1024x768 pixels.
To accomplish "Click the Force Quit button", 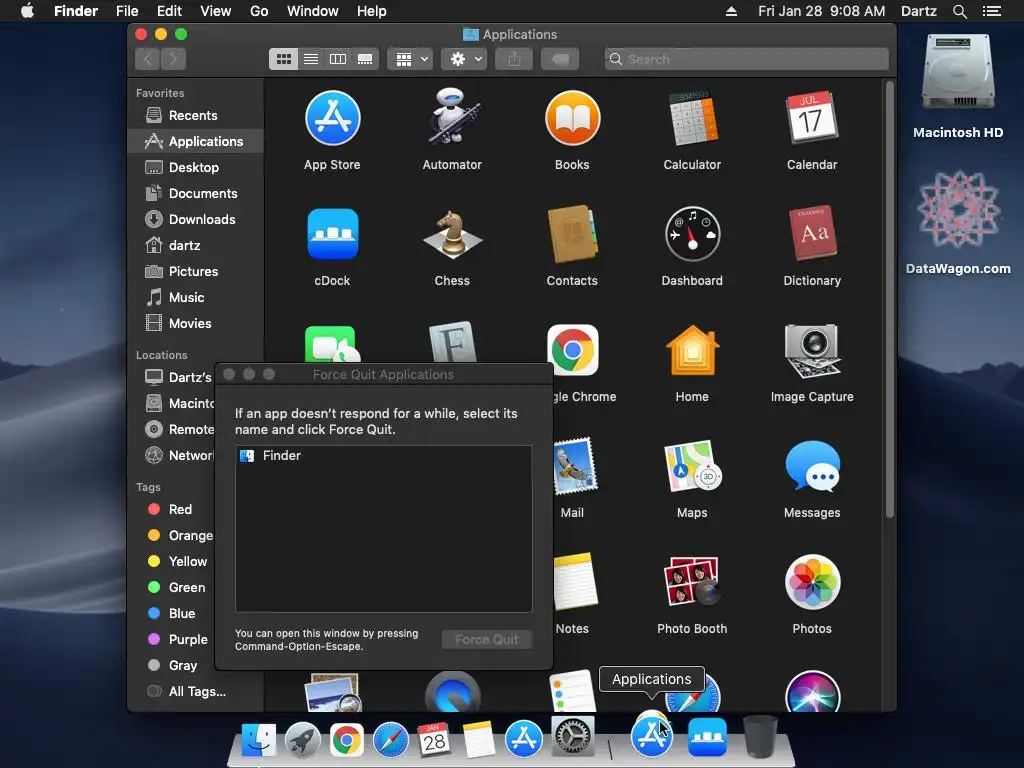I will tap(487, 640).
